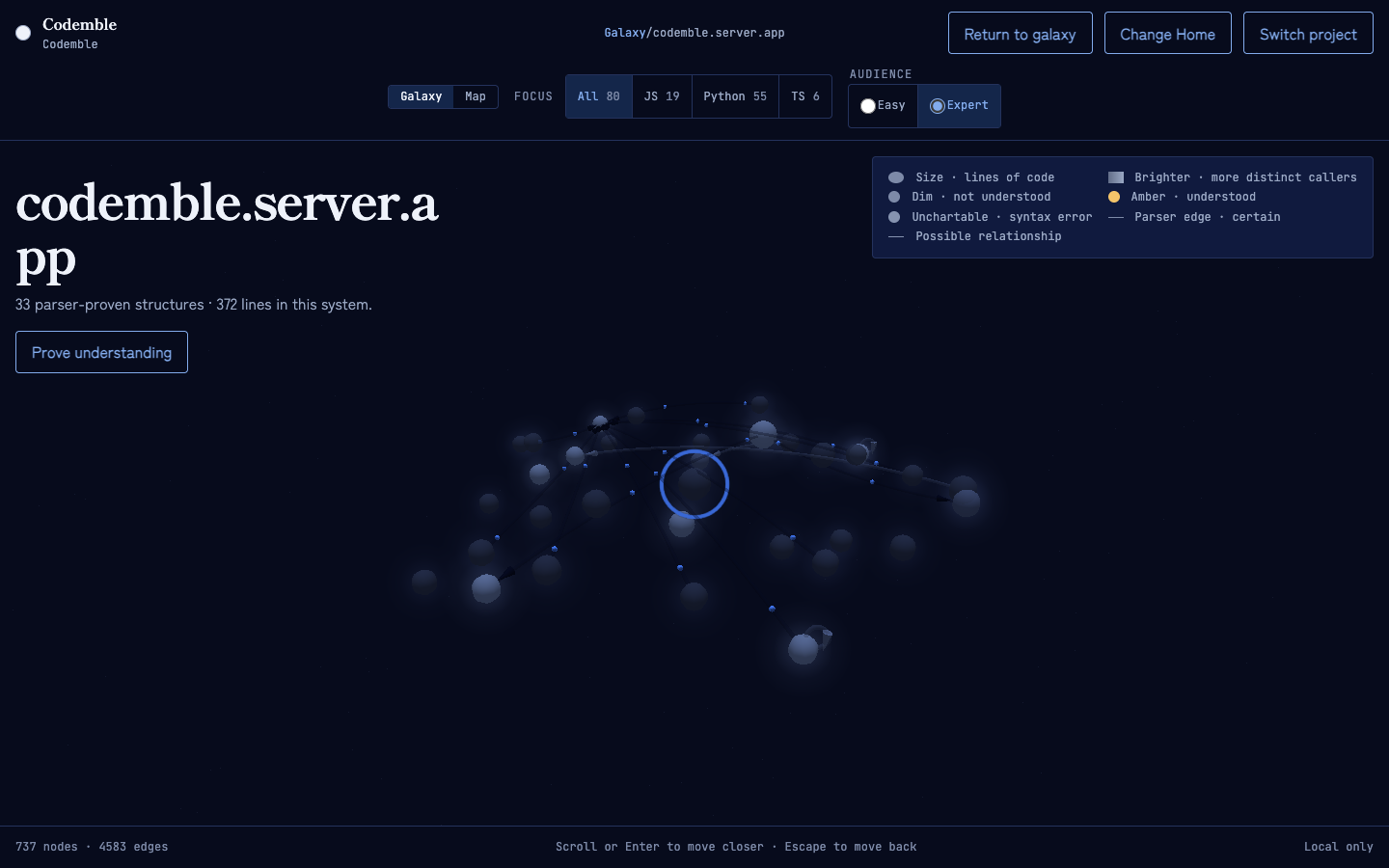This screenshot has height=868, width=1389.
Task: Click the blue-ringed selected node
Action: click(694, 484)
